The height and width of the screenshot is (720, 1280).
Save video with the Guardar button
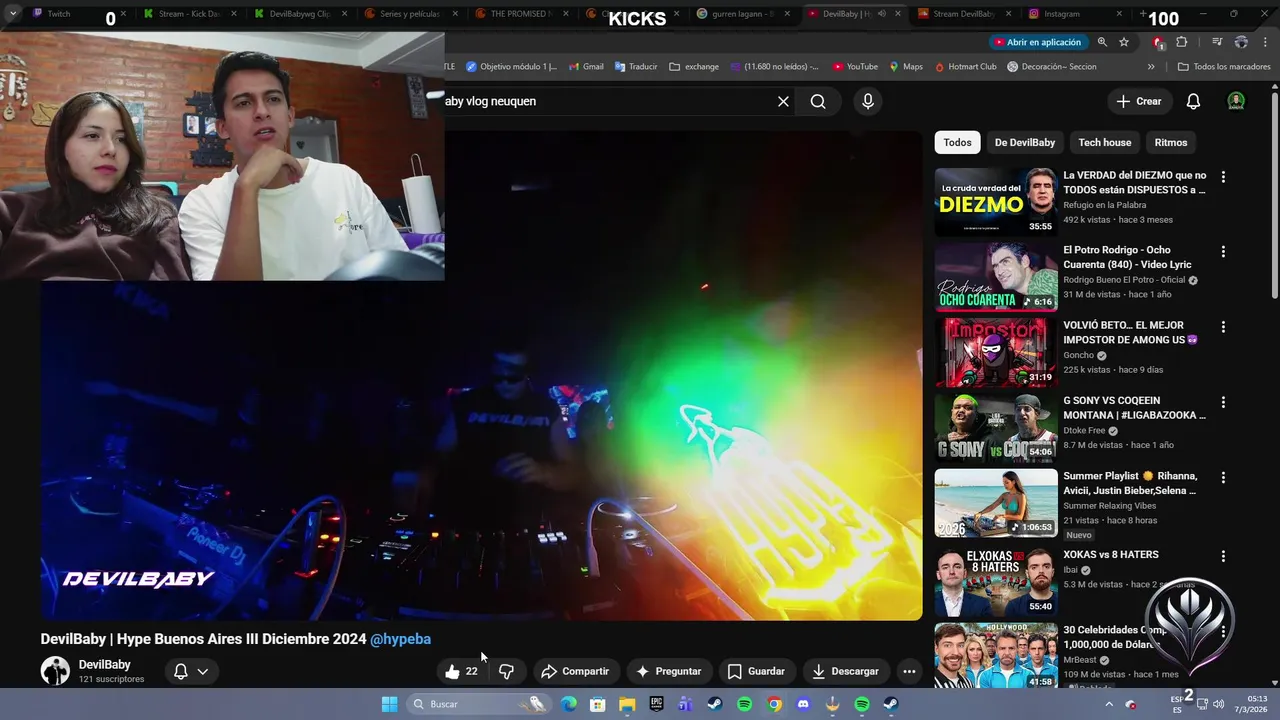(x=756, y=671)
